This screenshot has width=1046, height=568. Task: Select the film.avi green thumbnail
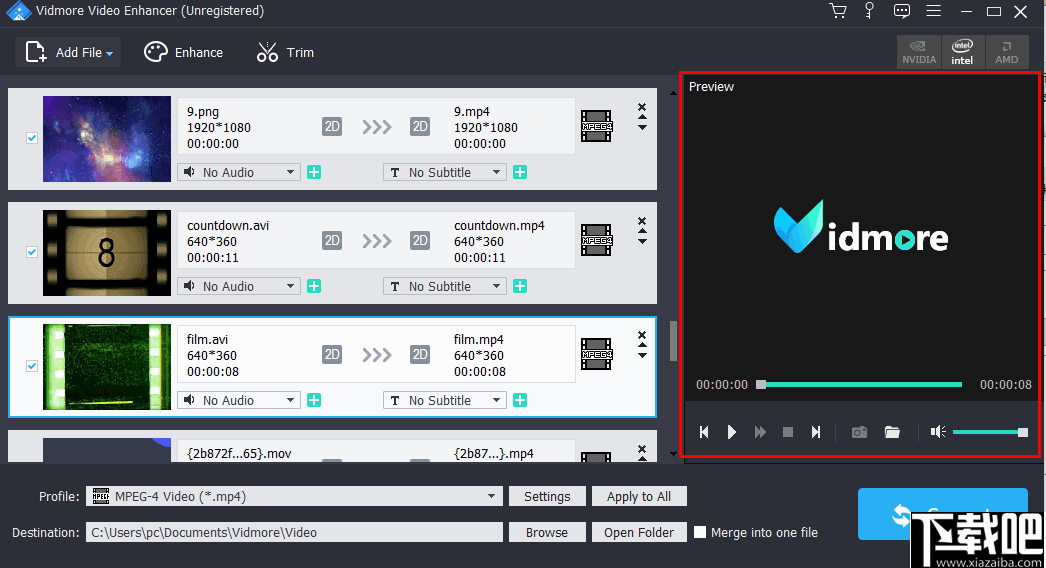pos(107,367)
